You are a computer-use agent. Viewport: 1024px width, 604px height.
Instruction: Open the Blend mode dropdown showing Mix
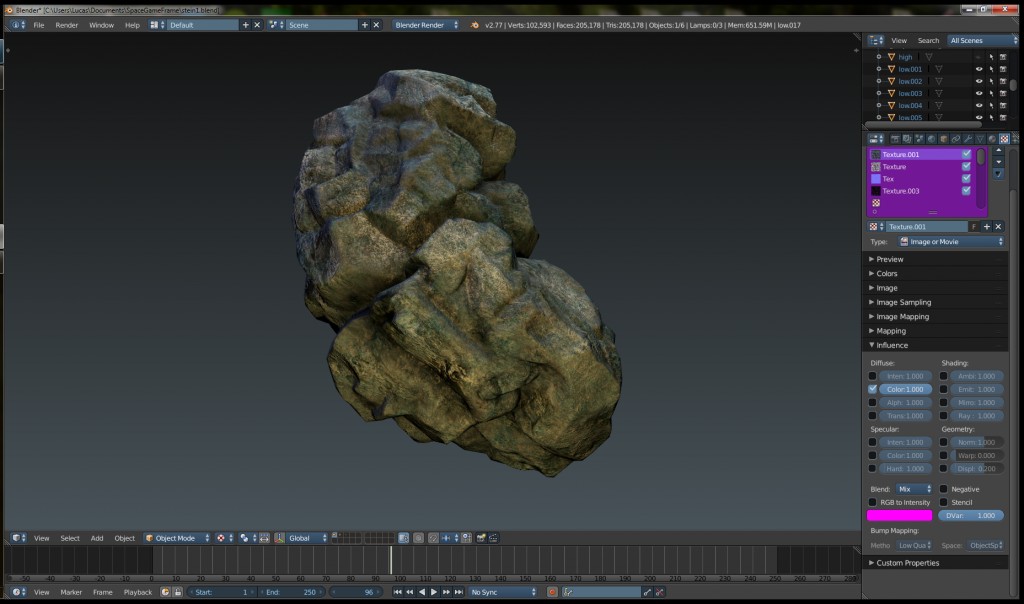click(x=913, y=489)
